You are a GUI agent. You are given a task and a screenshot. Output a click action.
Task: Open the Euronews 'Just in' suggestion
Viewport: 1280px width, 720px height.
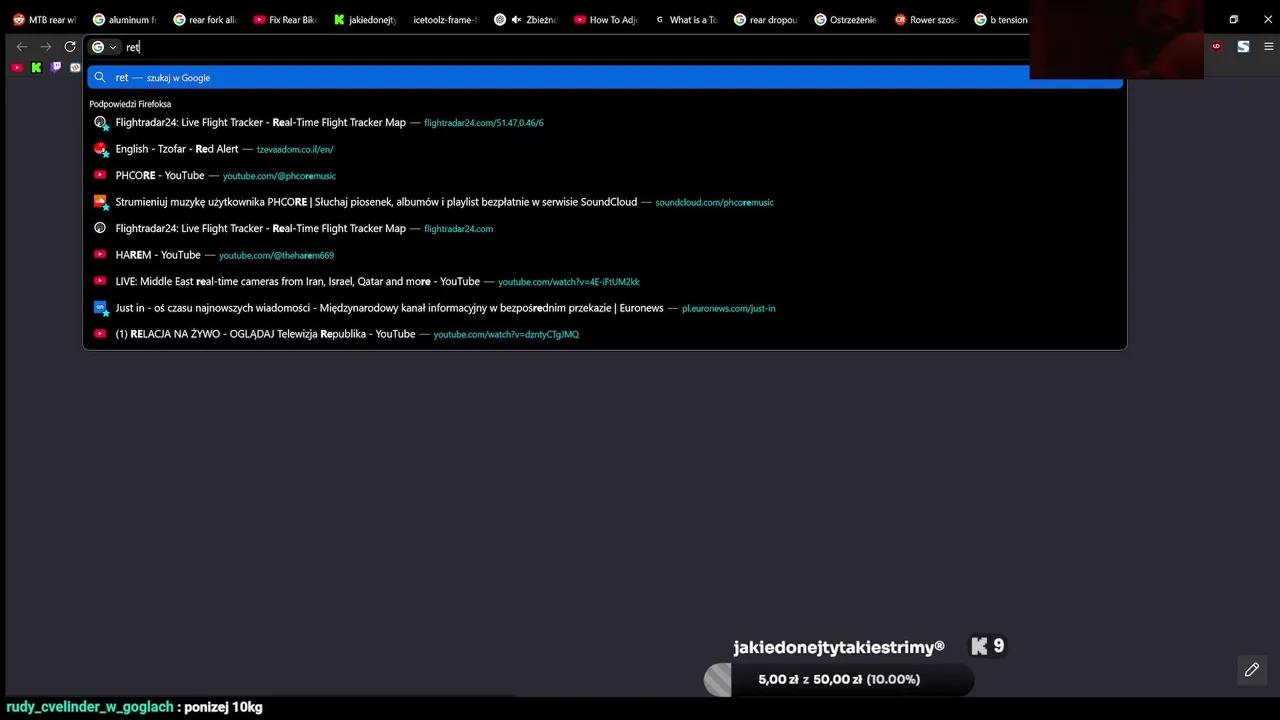pyautogui.click(x=605, y=308)
